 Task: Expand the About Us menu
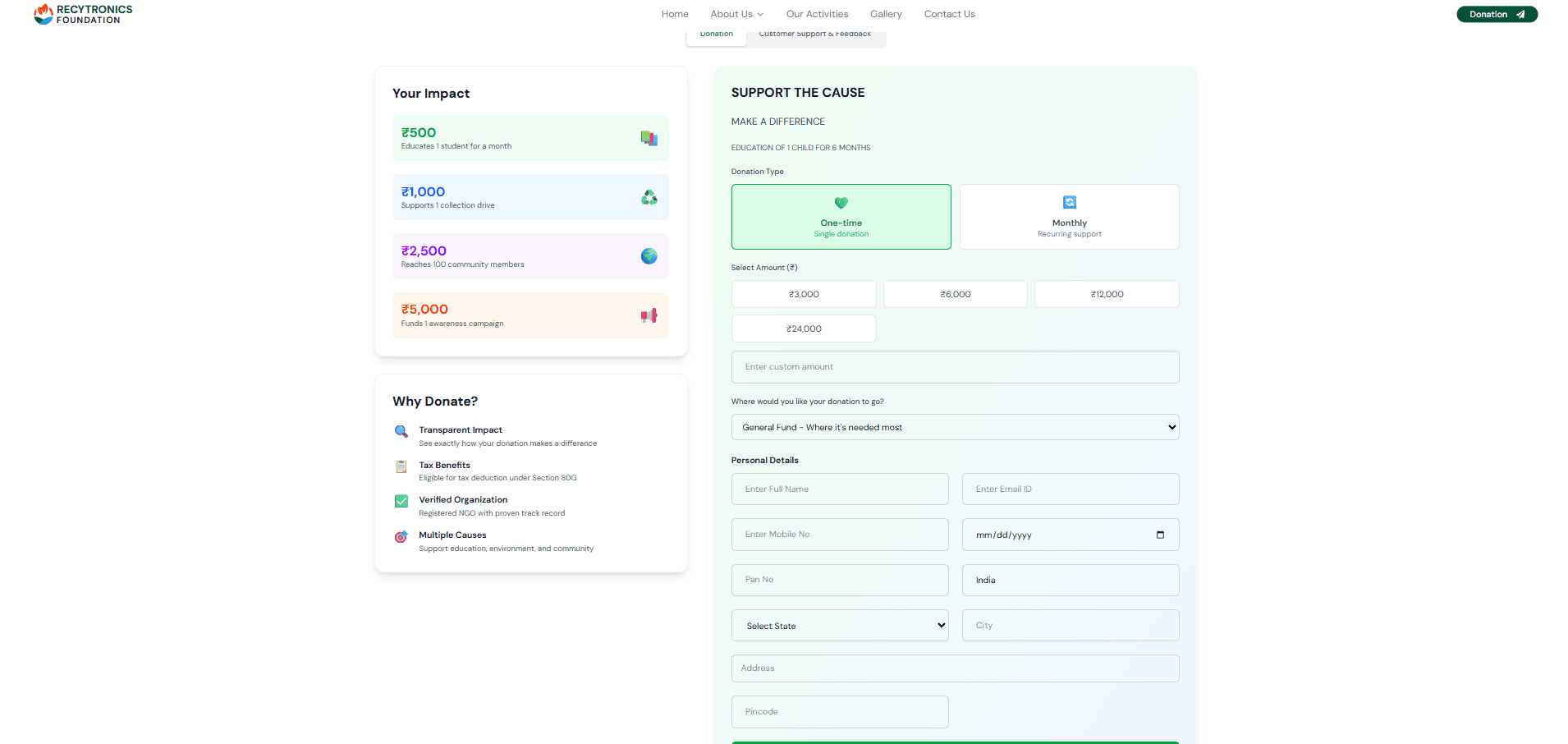[x=736, y=14]
